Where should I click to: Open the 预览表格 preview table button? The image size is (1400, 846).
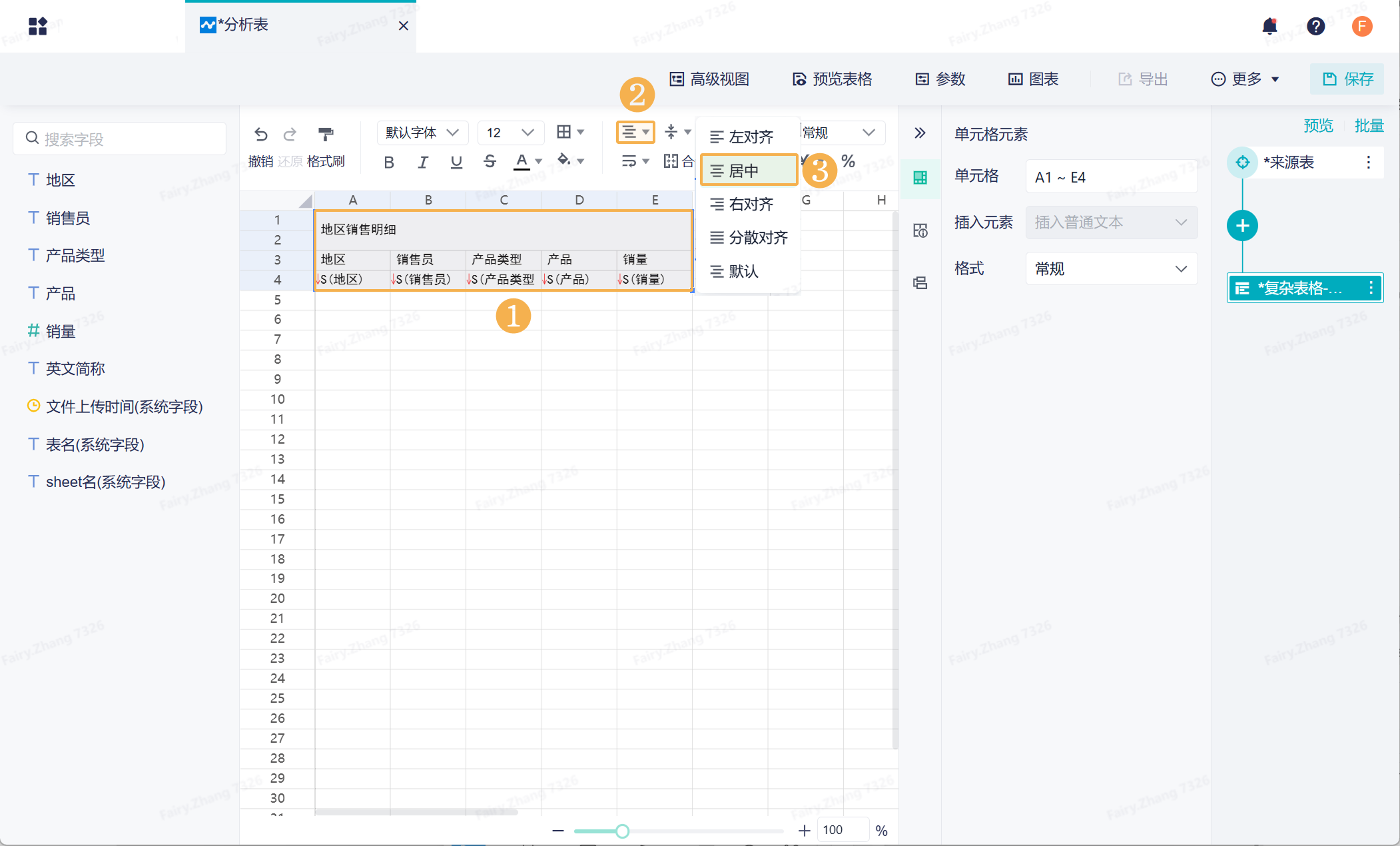tap(832, 79)
